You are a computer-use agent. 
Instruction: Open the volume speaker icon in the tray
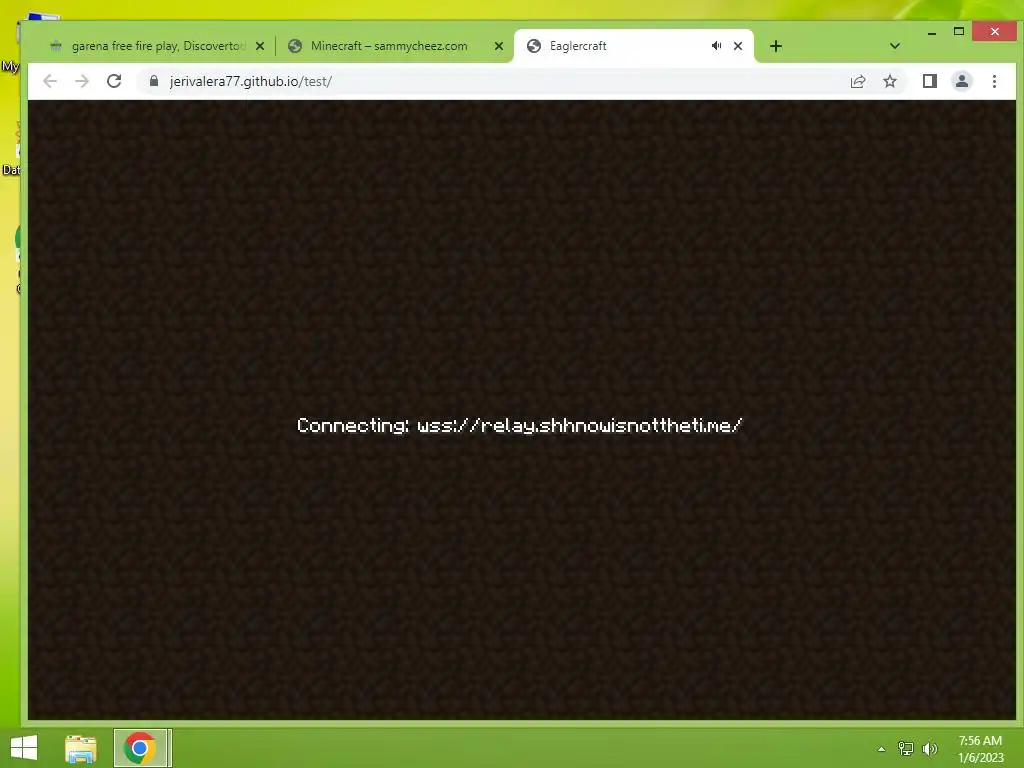pyautogui.click(x=930, y=748)
